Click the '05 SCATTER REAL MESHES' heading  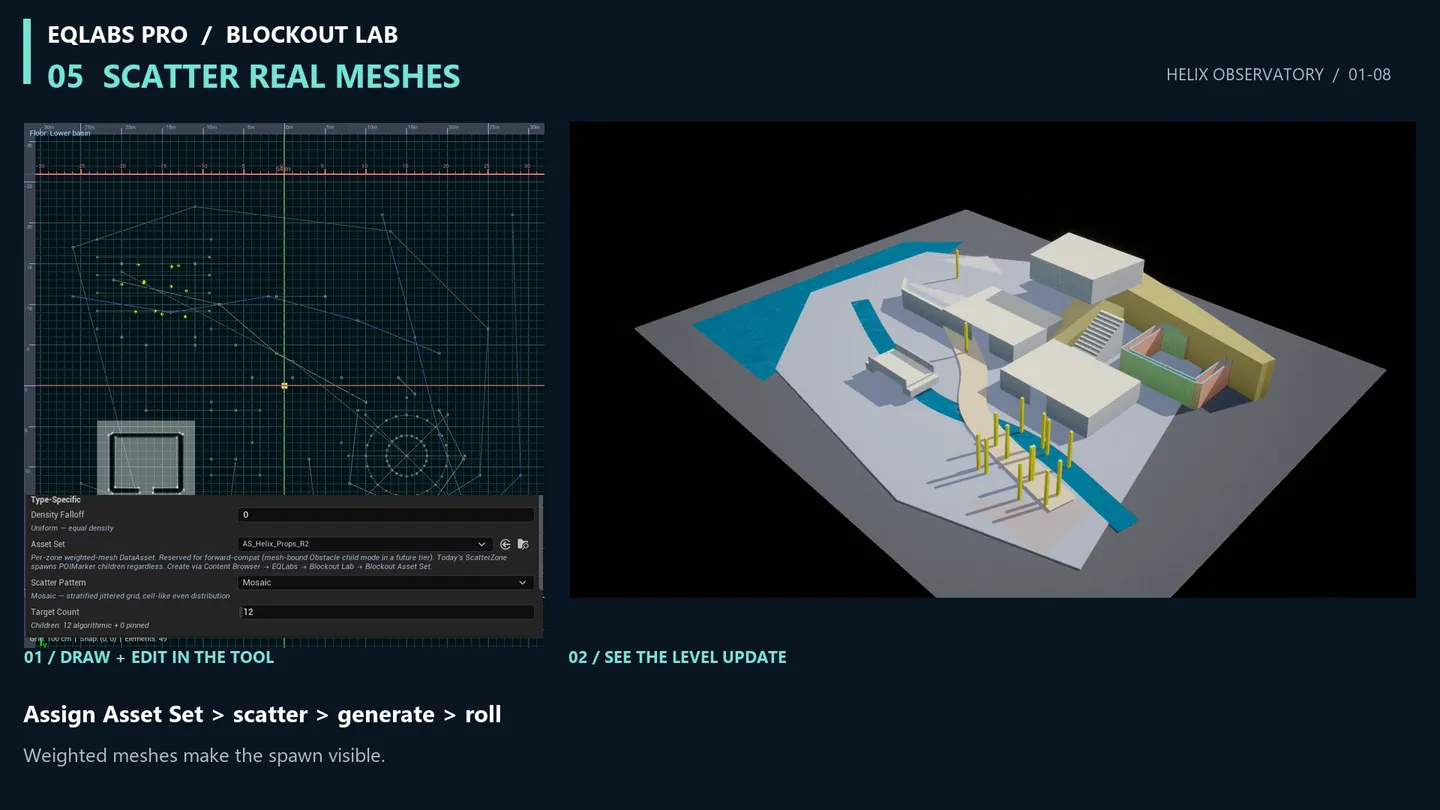coord(254,76)
